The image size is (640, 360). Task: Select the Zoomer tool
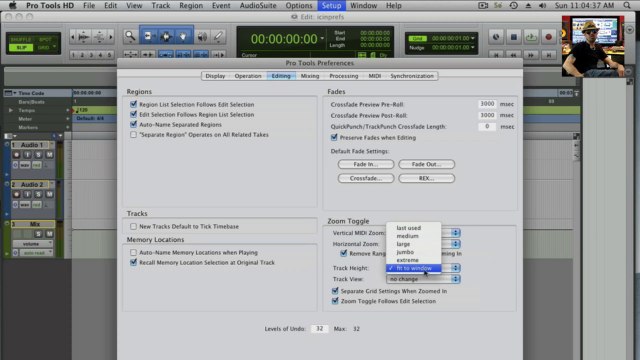[x=130, y=36]
